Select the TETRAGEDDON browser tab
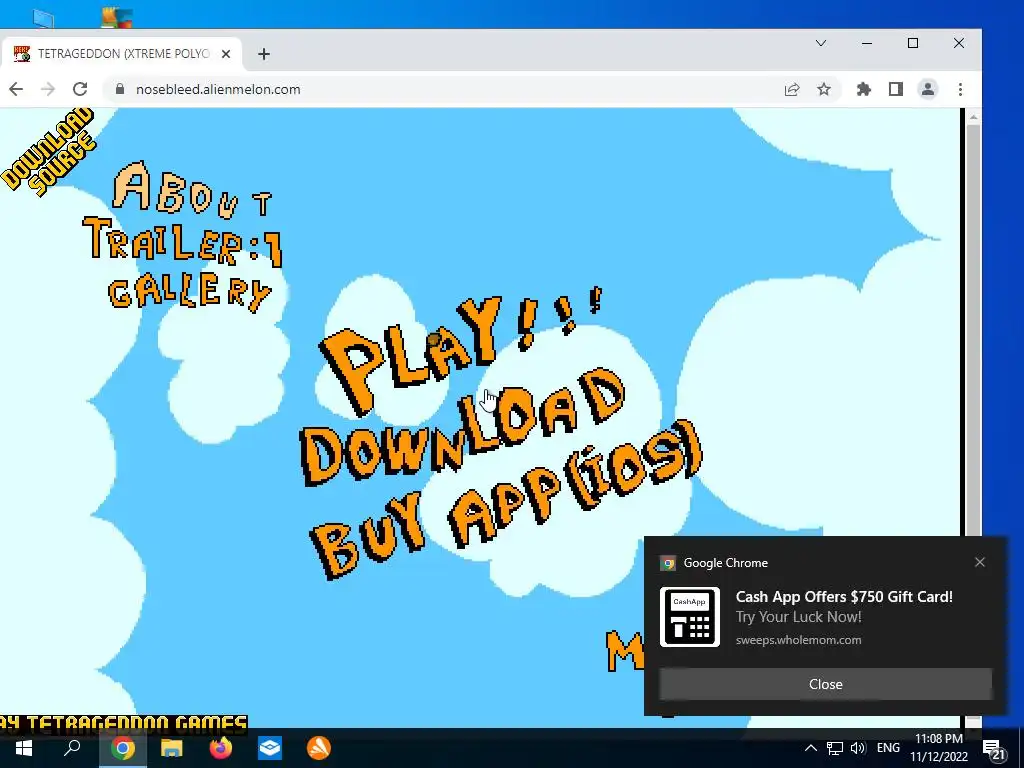This screenshot has width=1024, height=768. (x=121, y=54)
